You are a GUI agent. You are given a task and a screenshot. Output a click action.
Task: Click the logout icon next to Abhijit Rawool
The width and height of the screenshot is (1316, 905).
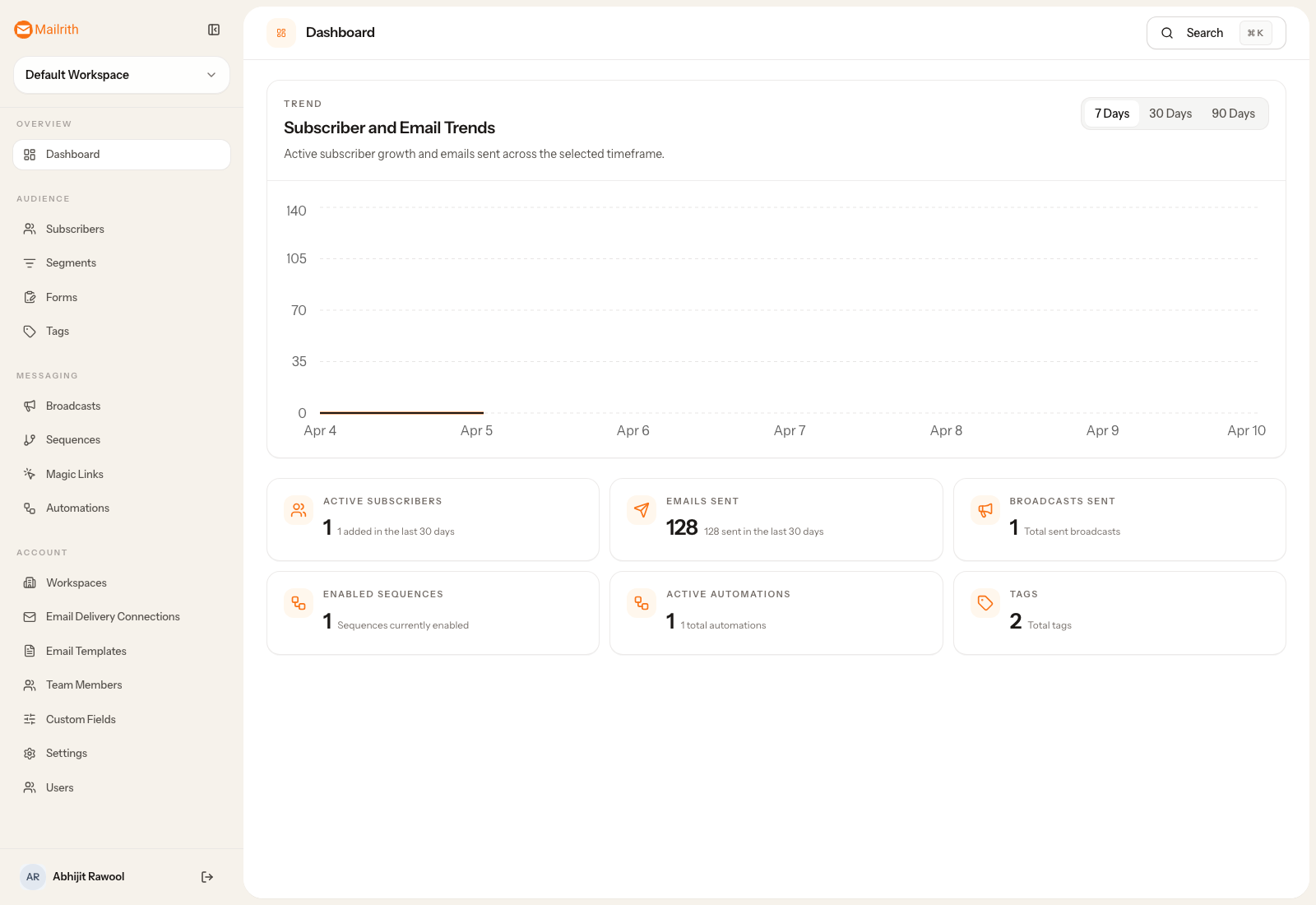[x=206, y=876]
